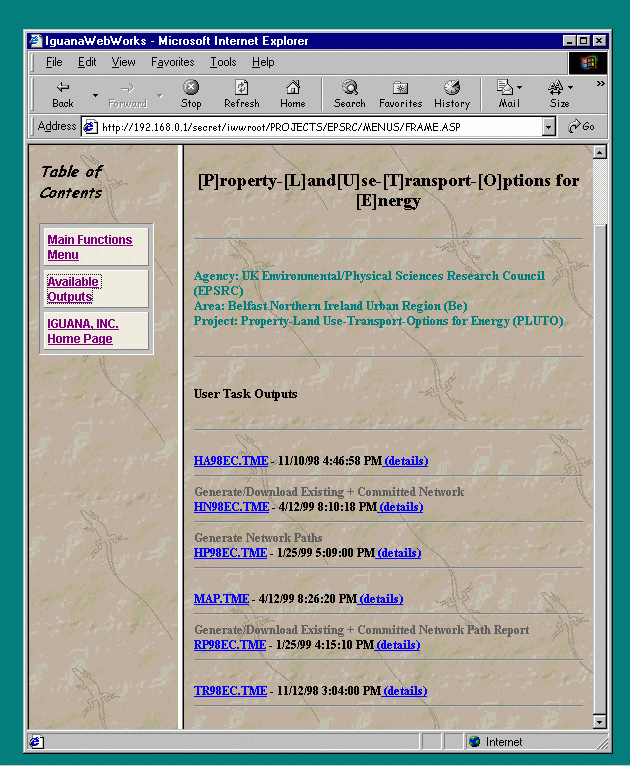Click the 'Internet' status bar zone text
This screenshot has width=630, height=766.
point(504,742)
